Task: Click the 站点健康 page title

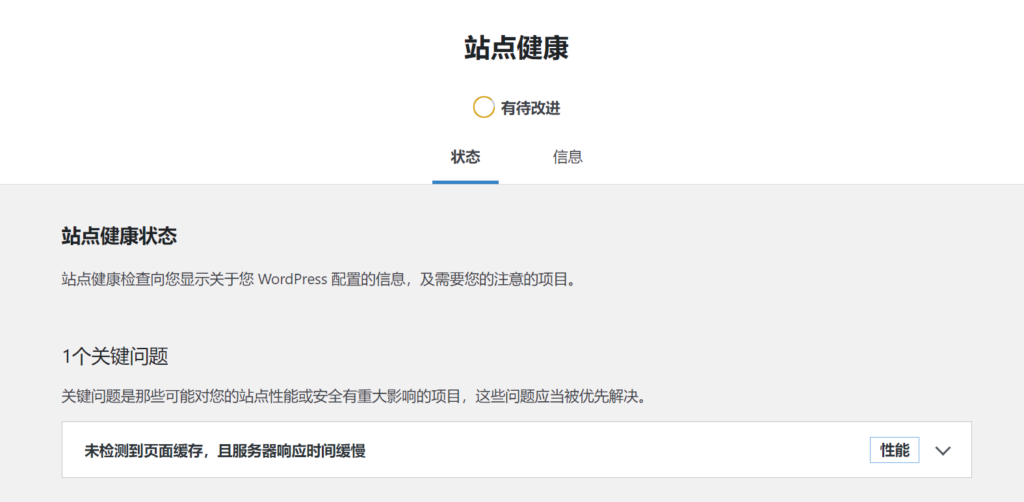Action: click(517, 49)
